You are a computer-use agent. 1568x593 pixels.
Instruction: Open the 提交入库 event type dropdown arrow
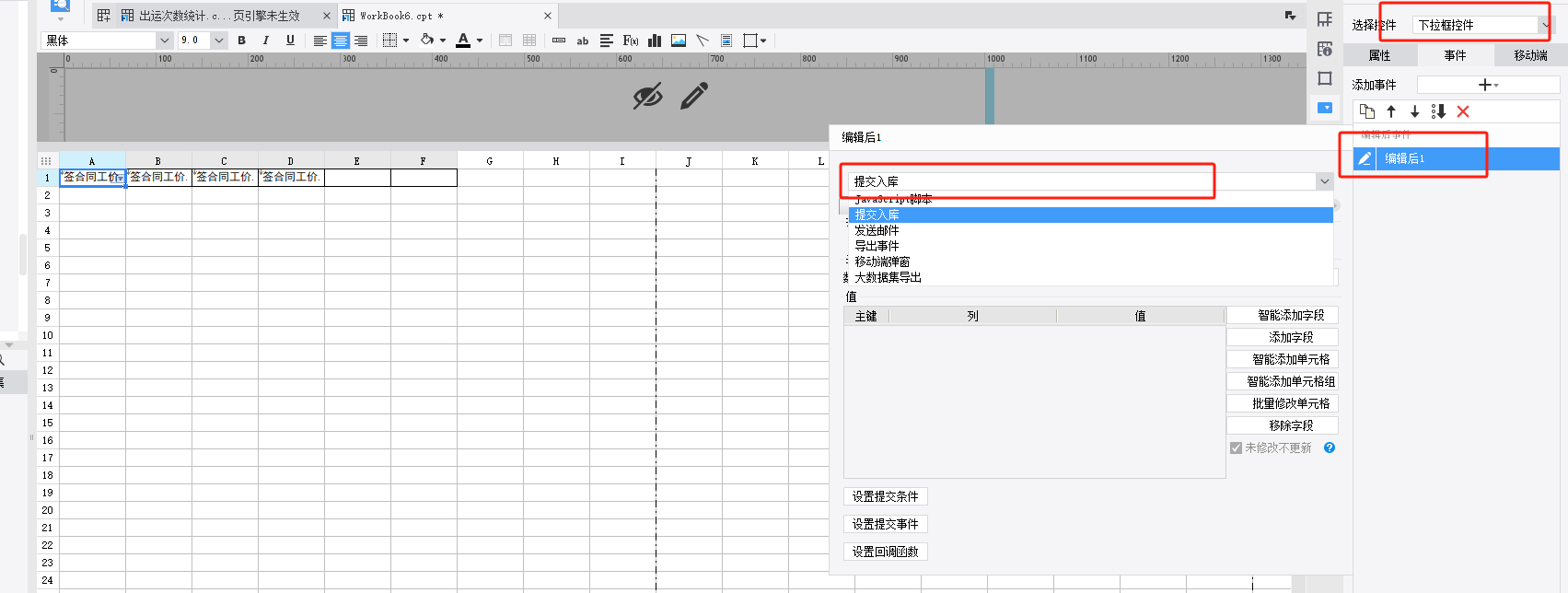1325,181
